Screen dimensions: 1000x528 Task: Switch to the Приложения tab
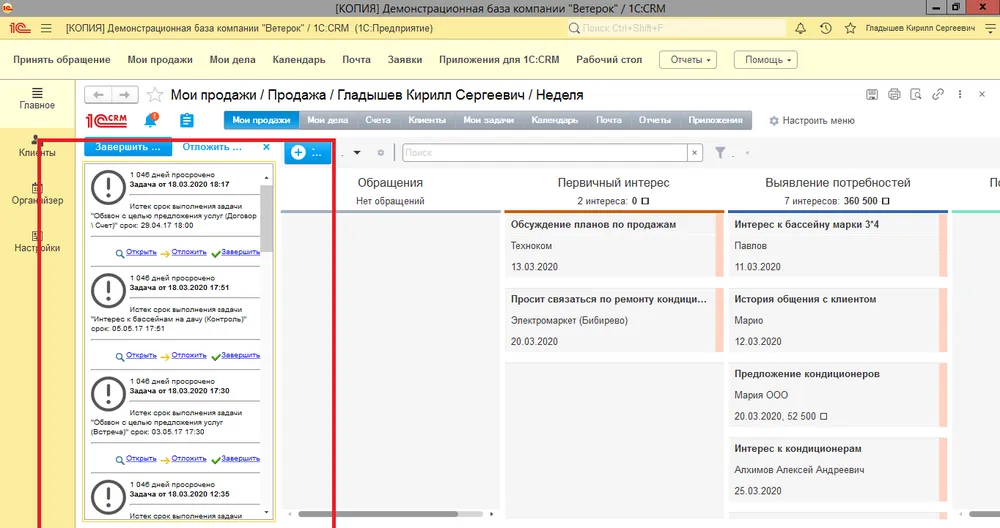(x=716, y=120)
